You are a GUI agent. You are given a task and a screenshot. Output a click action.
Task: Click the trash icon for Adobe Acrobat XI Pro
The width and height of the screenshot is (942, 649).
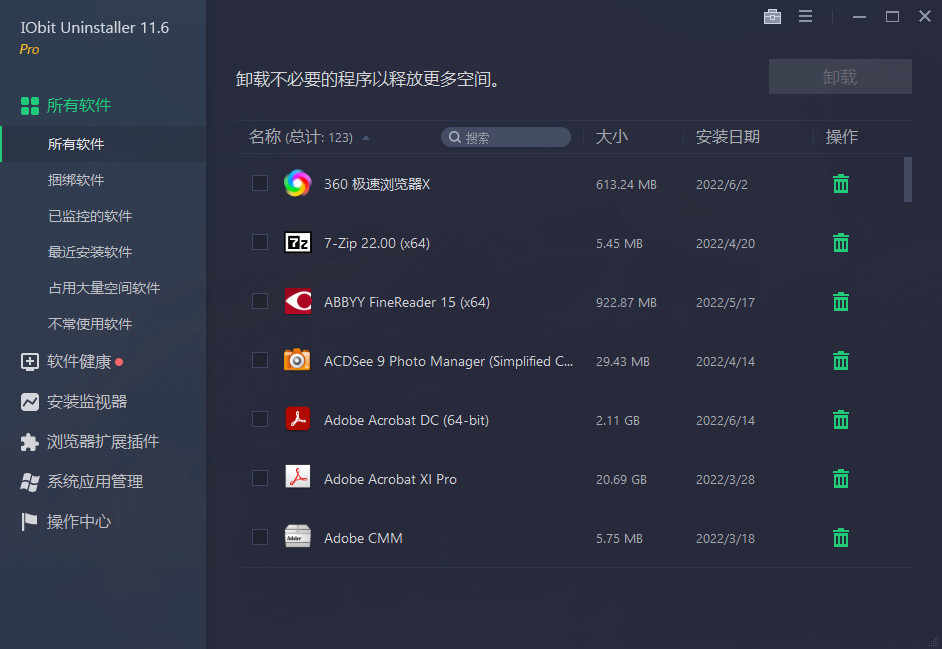[840, 479]
